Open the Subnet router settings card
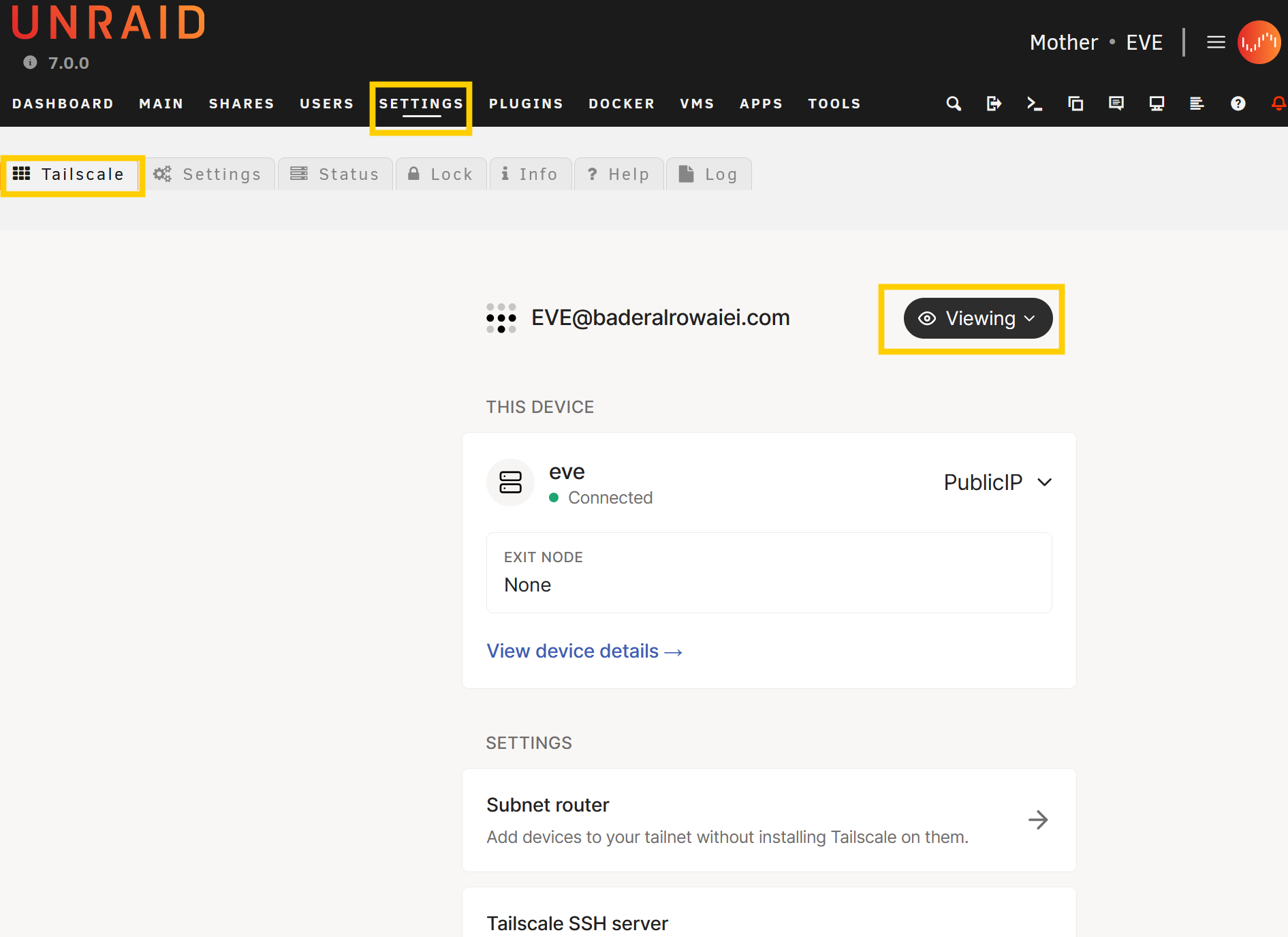Screen dimensions: 1288x937 [x=769, y=820]
